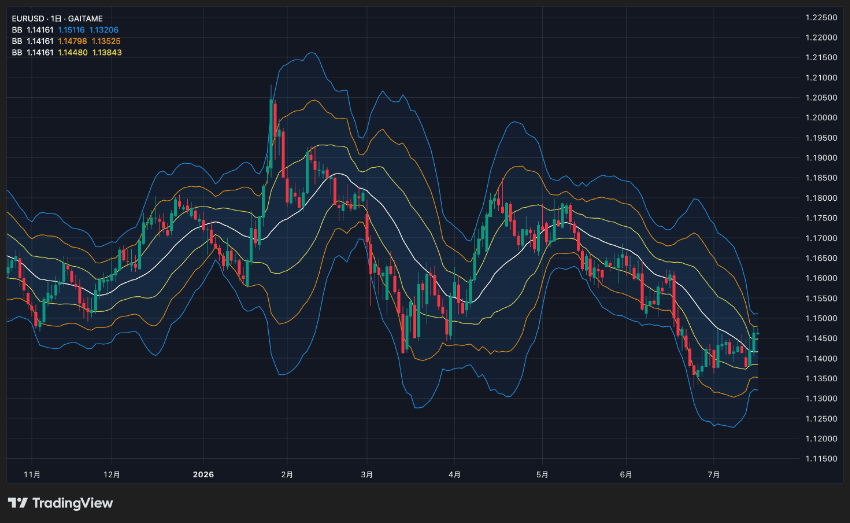This screenshot has width=850, height=523.
Task: Click the 1.22500 price axis label
Action: [821, 17]
